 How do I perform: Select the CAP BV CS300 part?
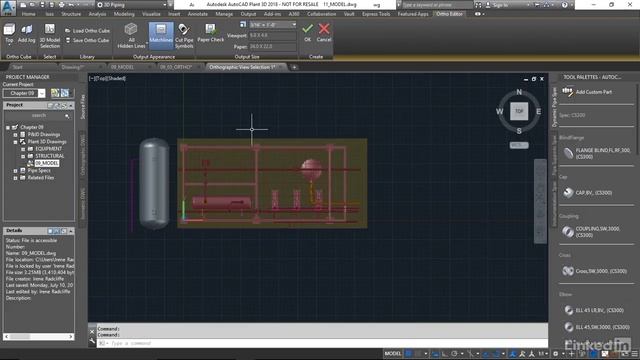pyautogui.click(x=587, y=193)
